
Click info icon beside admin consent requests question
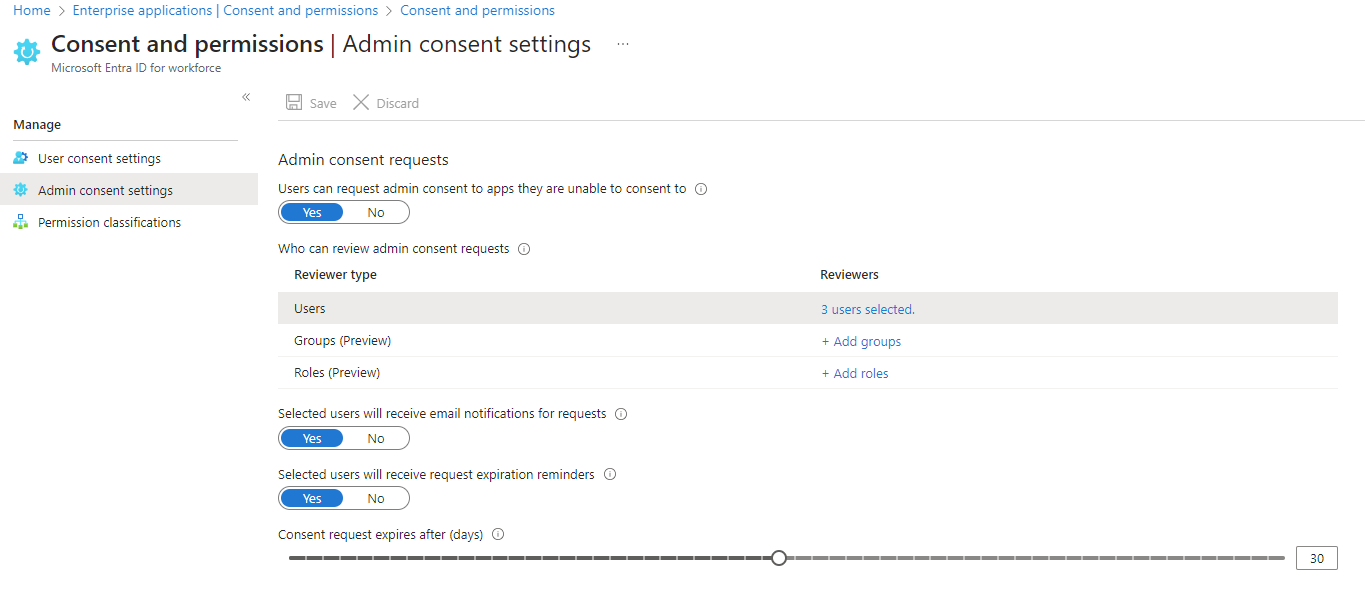point(701,189)
